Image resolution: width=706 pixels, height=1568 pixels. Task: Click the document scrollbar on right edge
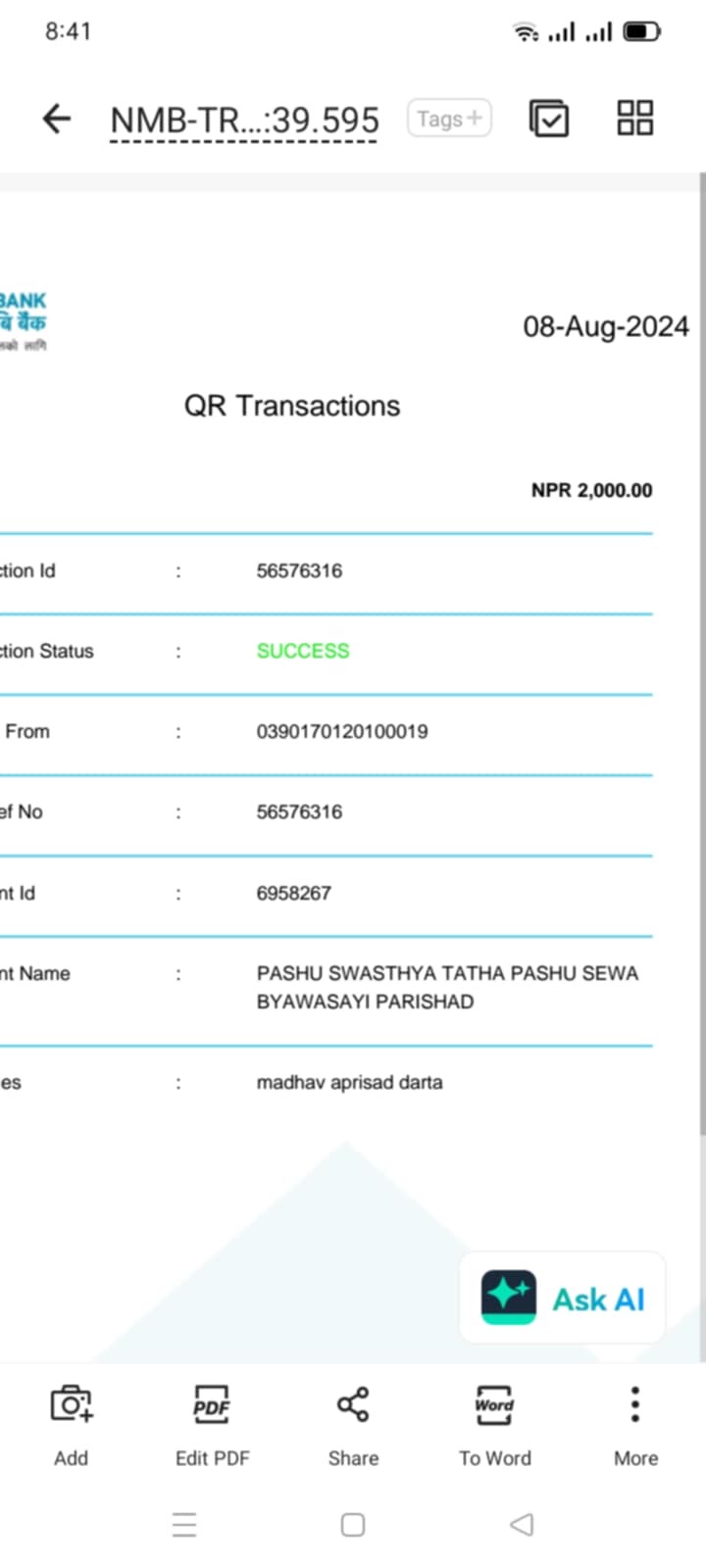pos(702,655)
